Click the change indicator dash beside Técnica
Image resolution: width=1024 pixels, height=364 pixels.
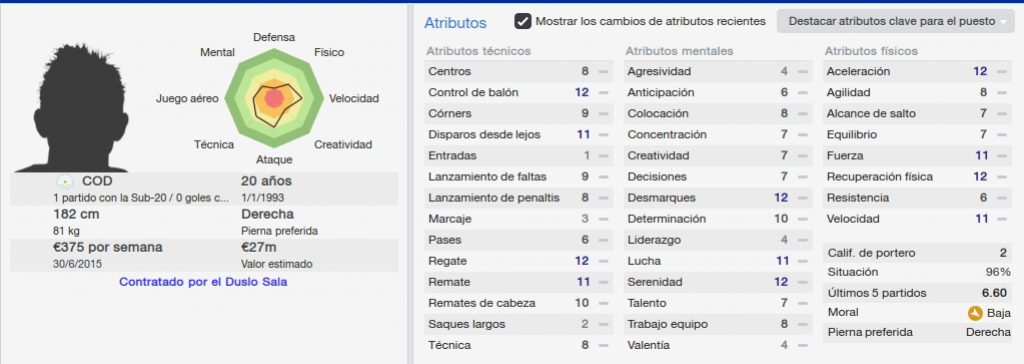(603, 345)
